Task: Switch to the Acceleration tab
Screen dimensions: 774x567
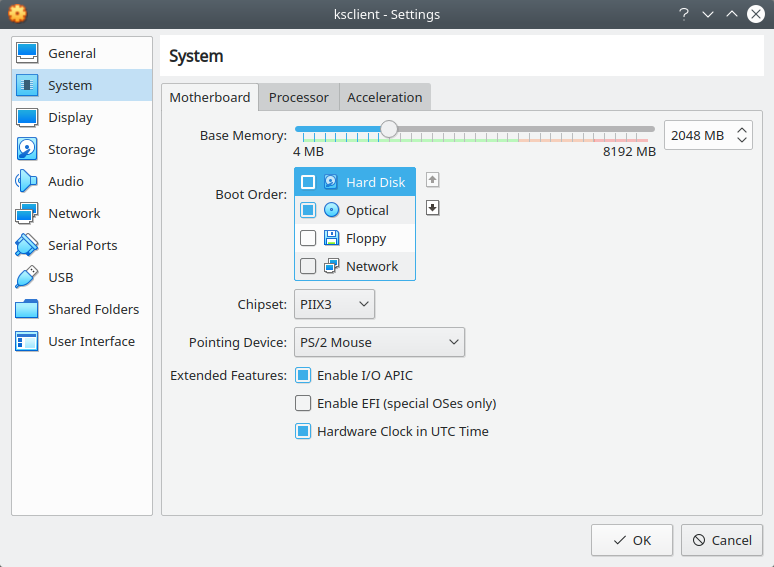Action: 385,97
